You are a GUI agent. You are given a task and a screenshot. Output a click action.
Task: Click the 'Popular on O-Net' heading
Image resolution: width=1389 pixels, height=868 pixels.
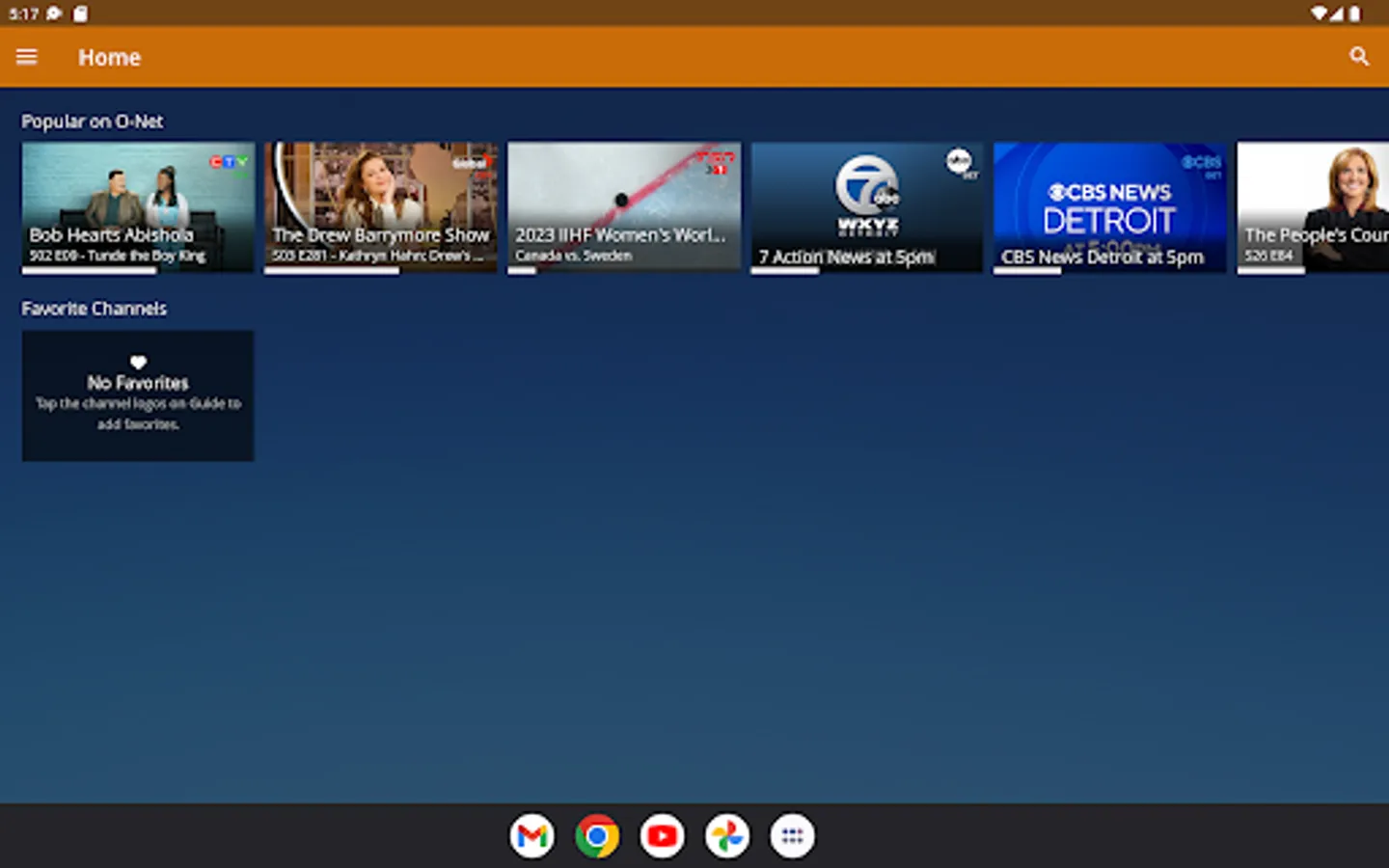point(93,122)
